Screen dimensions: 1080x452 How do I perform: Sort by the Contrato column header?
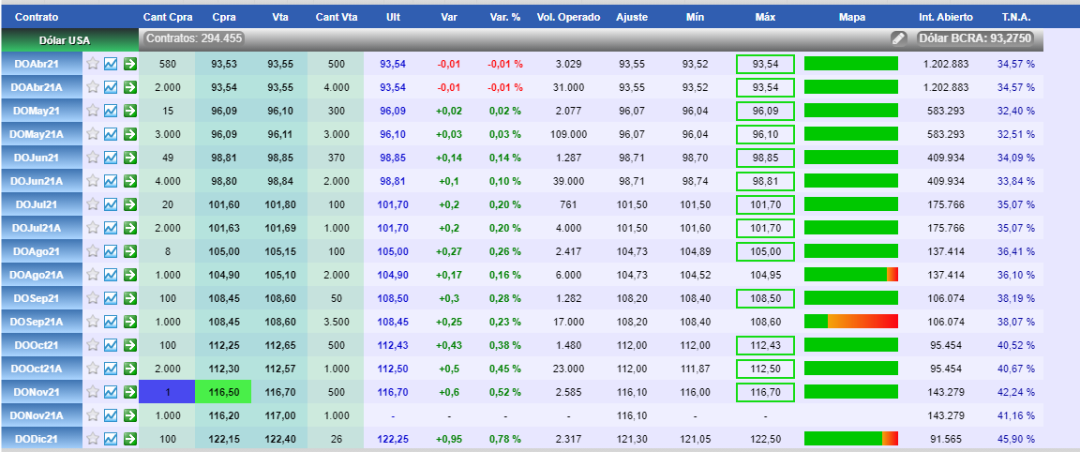tap(37, 17)
